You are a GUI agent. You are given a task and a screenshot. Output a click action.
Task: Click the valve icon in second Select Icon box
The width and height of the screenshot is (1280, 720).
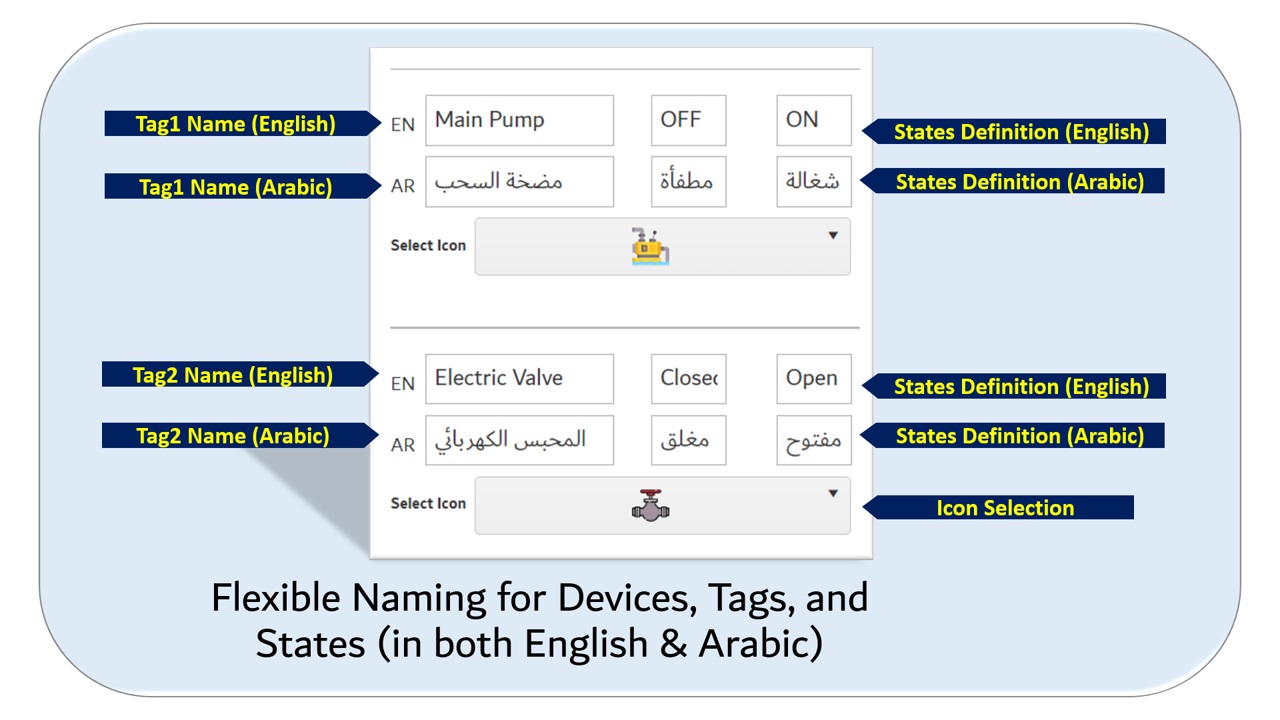[650, 506]
